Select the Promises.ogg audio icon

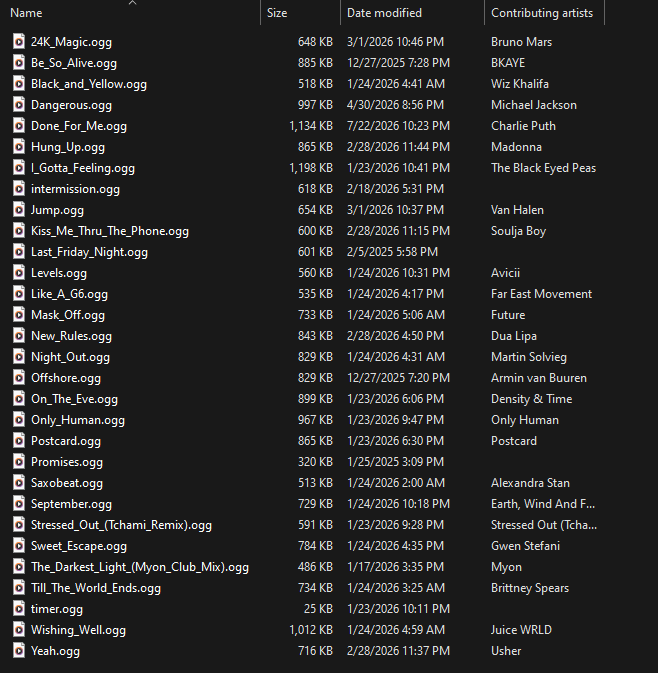point(18,462)
